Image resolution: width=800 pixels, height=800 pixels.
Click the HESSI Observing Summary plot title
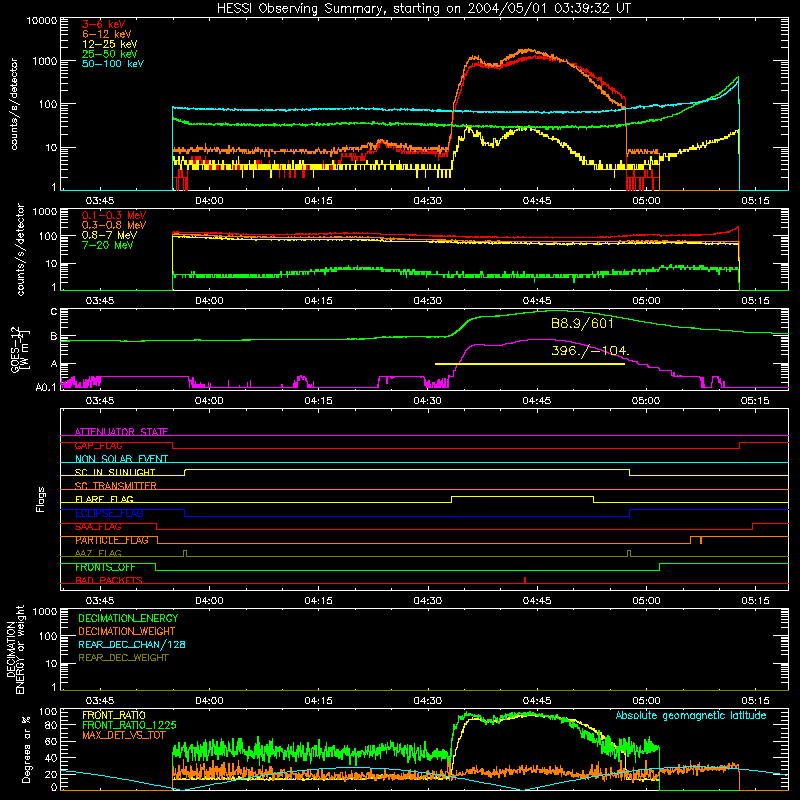(x=424, y=8)
